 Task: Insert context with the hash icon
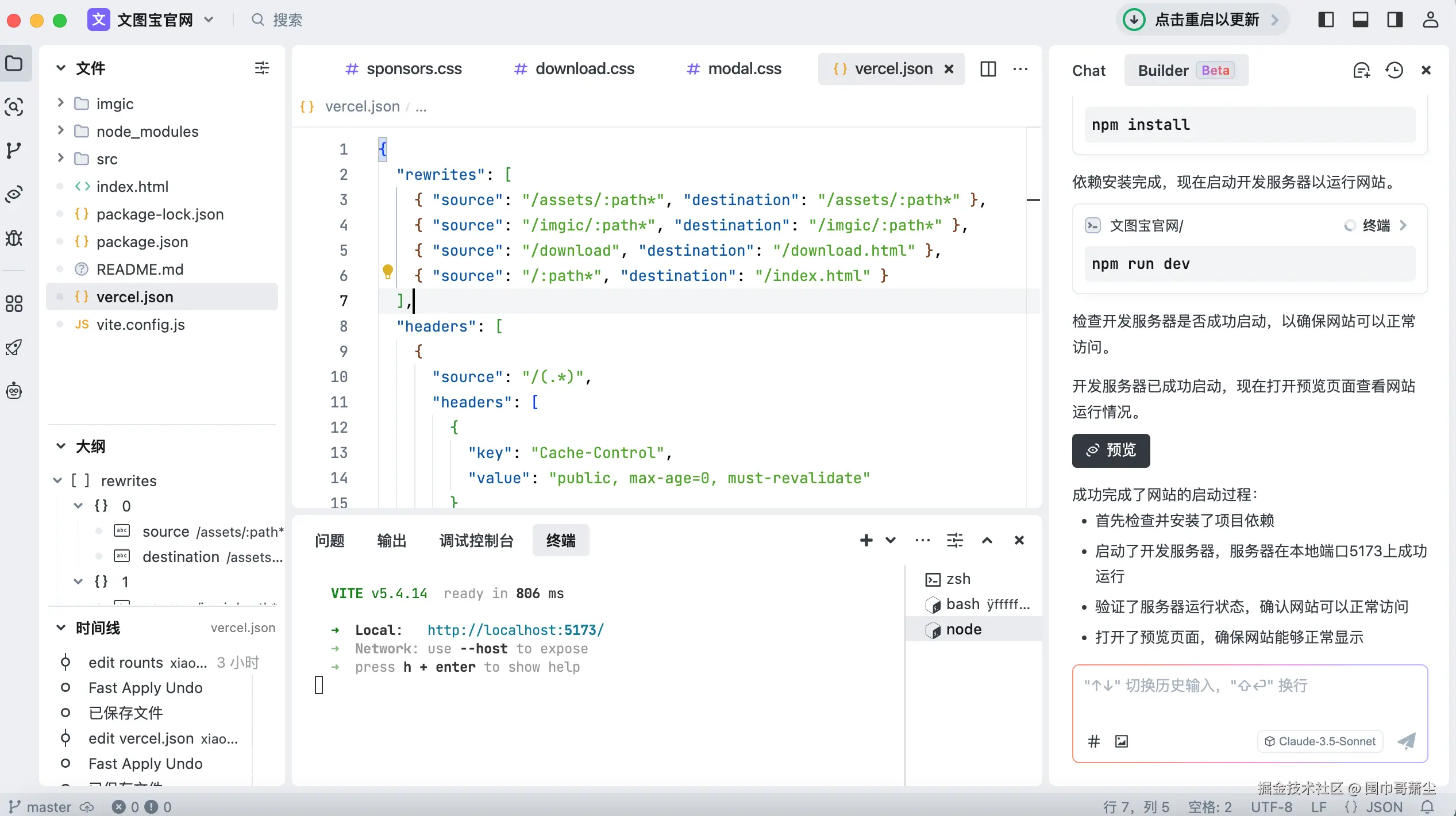pyautogui.click(x=1094, y=741)
